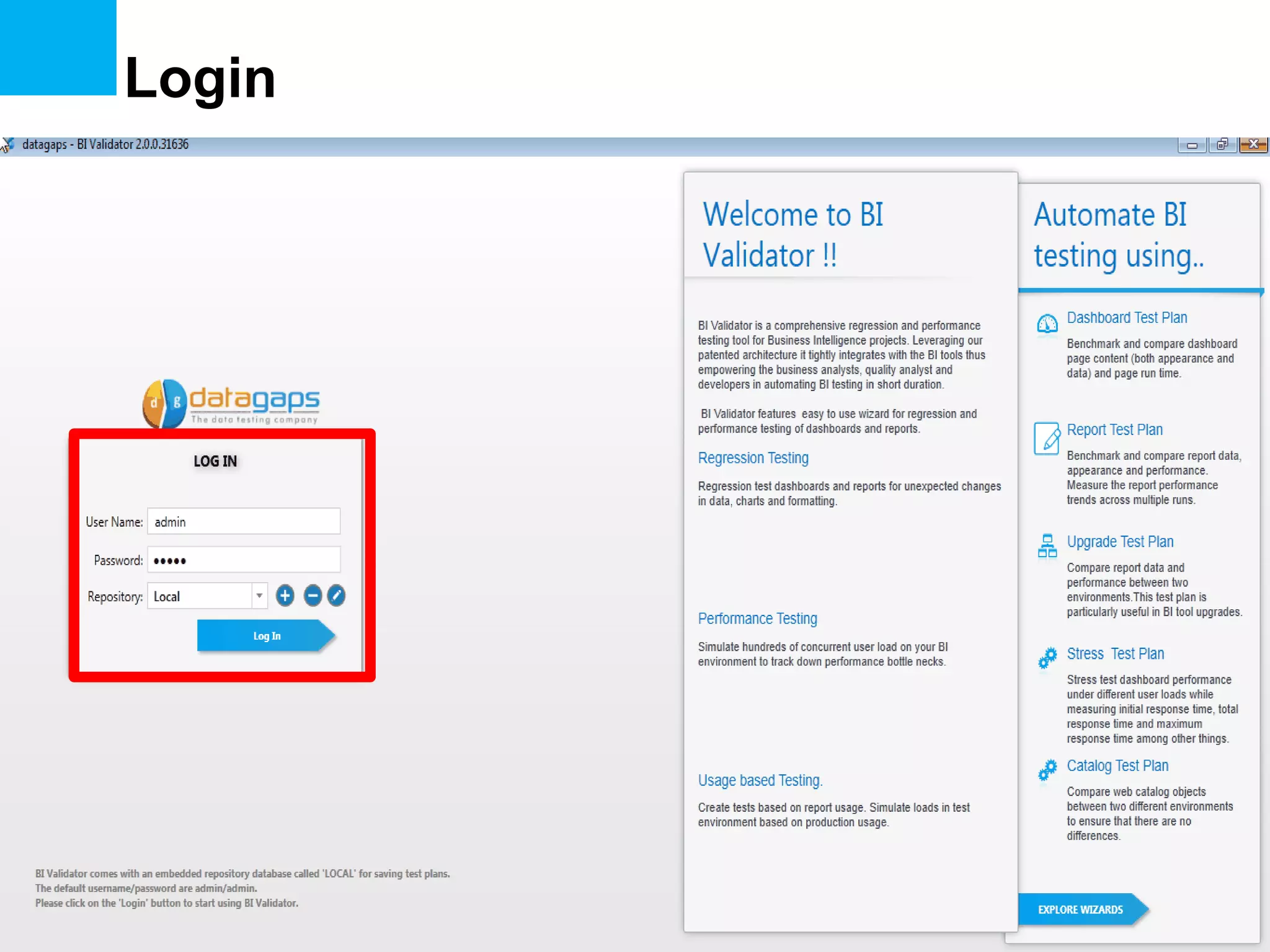Screen dimensions: 1270x952
Task: Click the Stress Test Plan gears icon
Action: point(1047,658)
